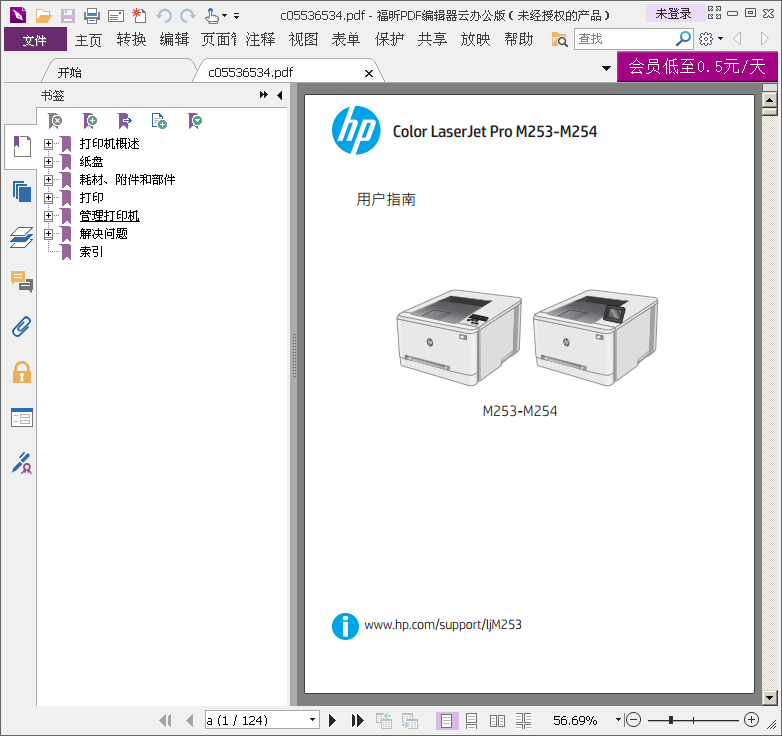The image size is (782, 736).
Task: Click the expand current bookmark icon
Action: tap(195, 121)
